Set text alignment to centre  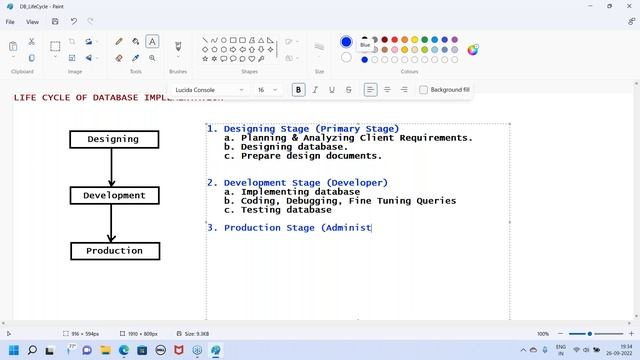[x=387, y=90]
